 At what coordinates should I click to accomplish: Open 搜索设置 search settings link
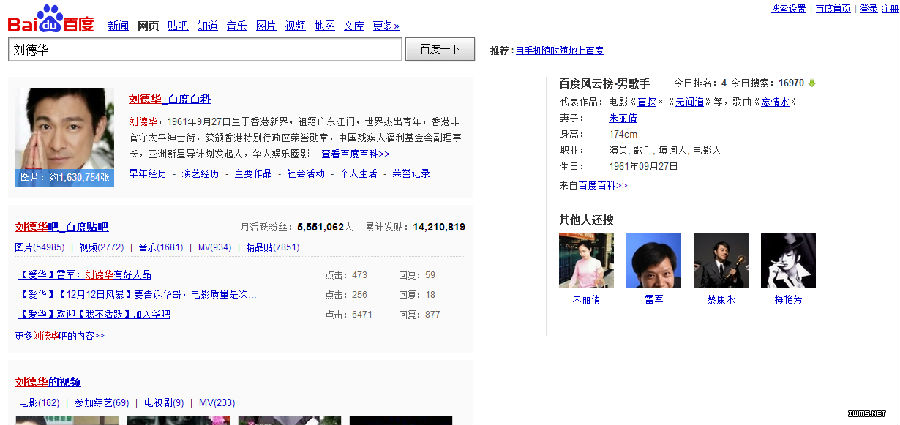pyautogui.click(x=789, y=8)
